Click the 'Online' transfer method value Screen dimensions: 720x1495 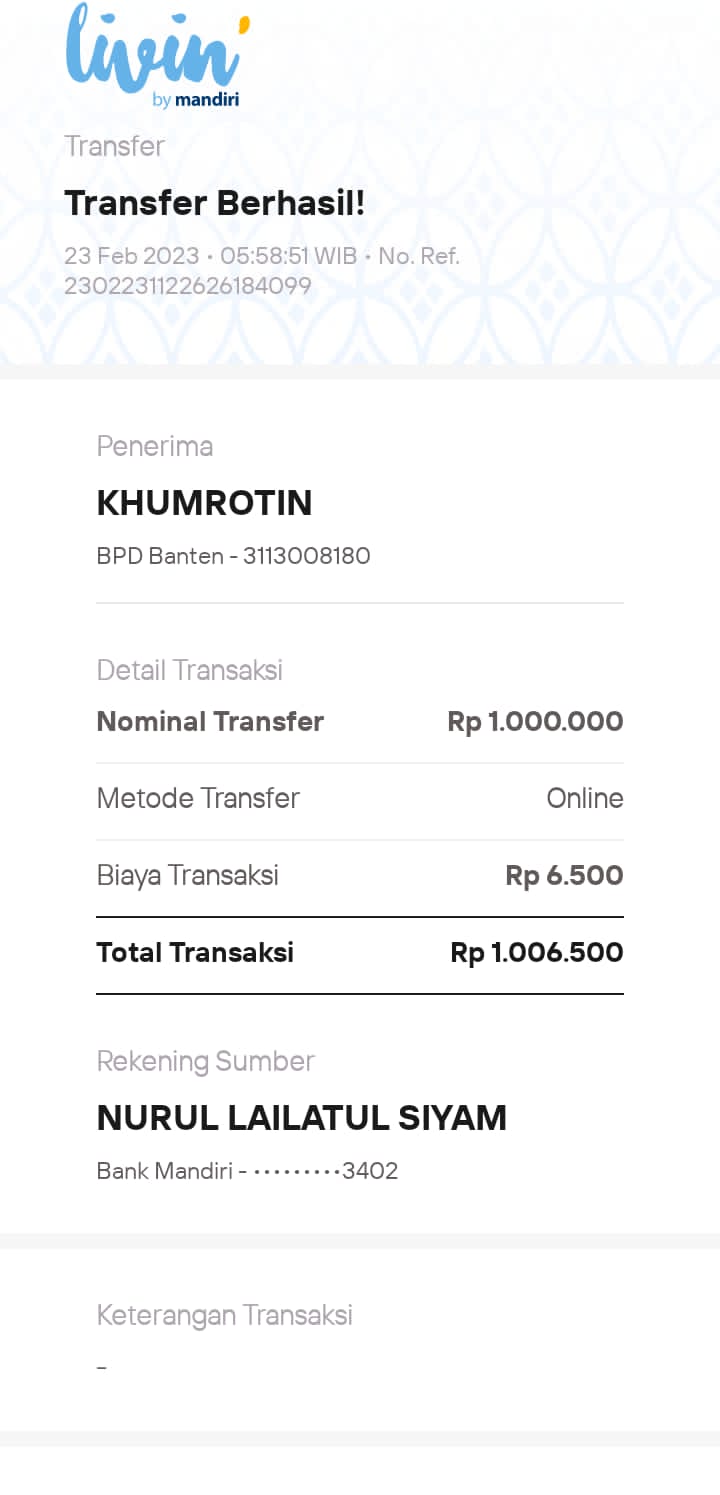coord(584,798)
